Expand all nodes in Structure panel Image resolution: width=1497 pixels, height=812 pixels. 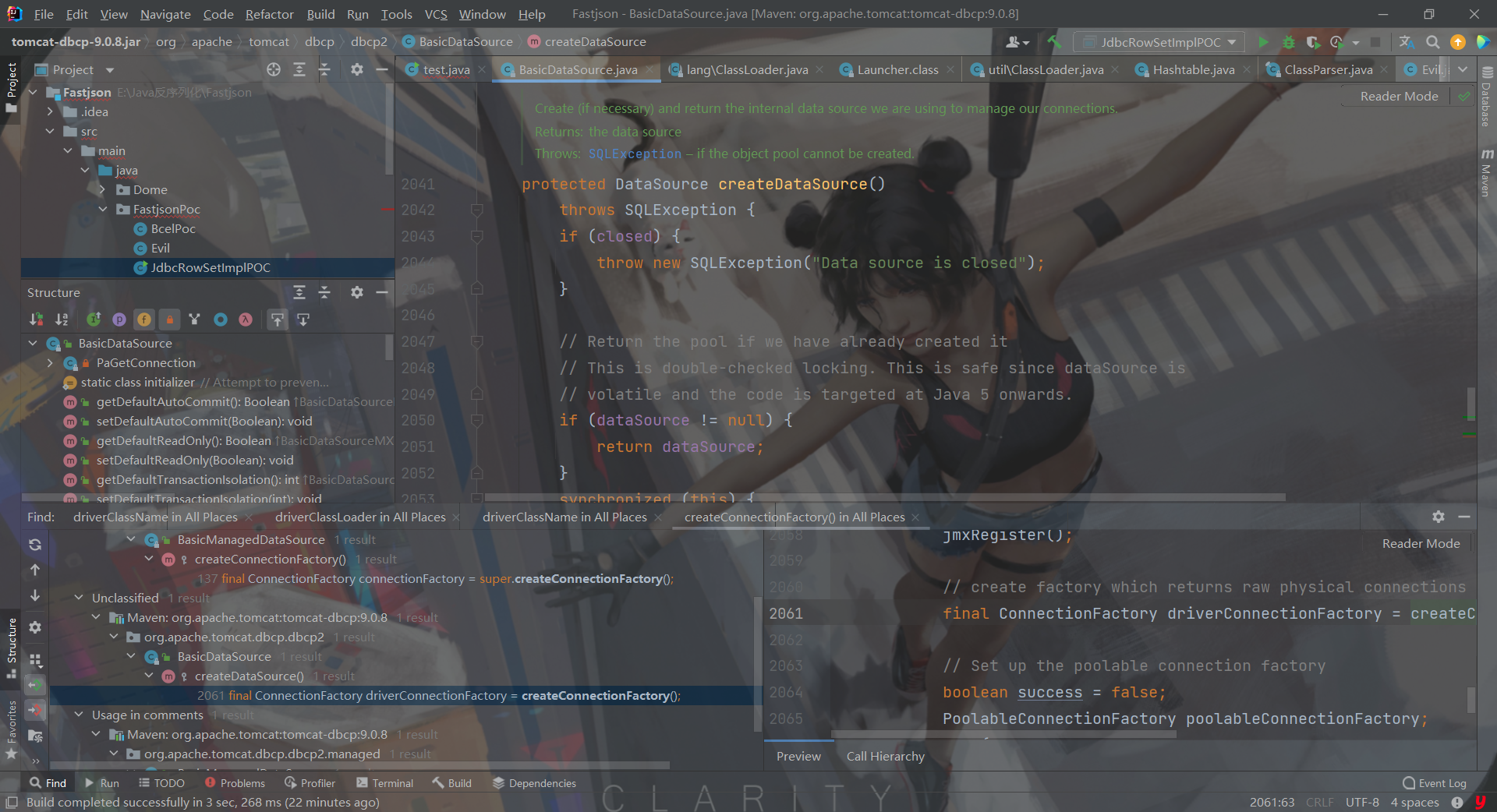pos(299,292)
